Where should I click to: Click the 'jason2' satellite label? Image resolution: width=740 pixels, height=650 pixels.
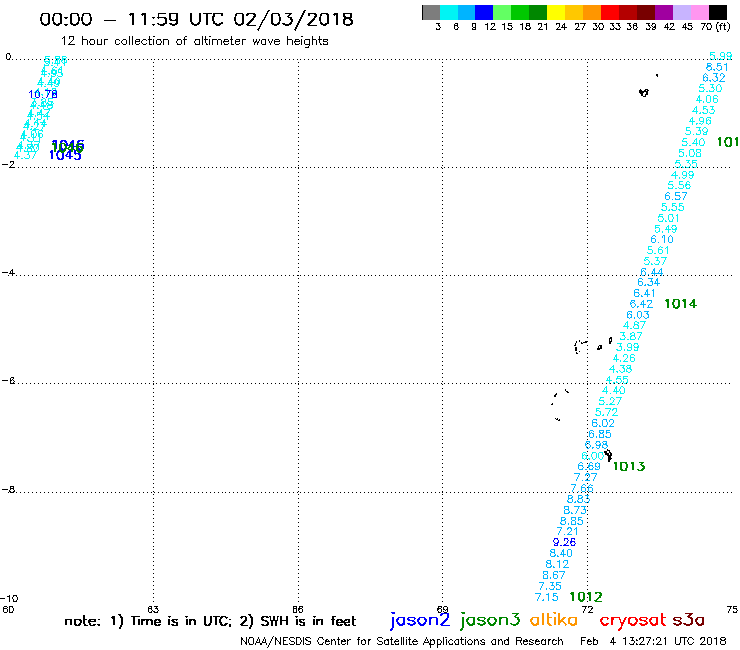point(420,620)
